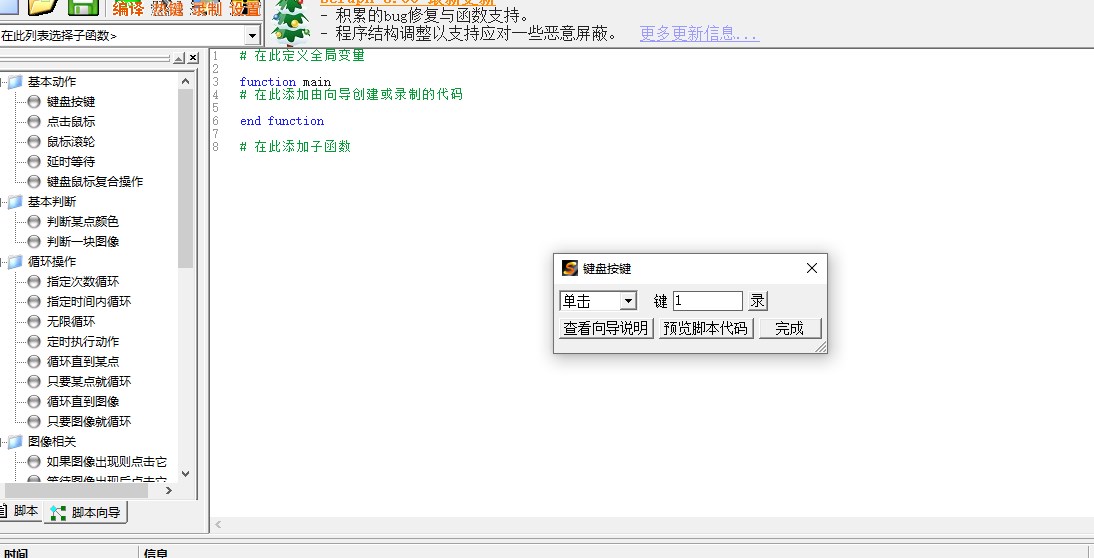This screenshot has width=1094, height=558.
Task: Click the 热键 (hotkey) toolbar icon
Action: 167,9
